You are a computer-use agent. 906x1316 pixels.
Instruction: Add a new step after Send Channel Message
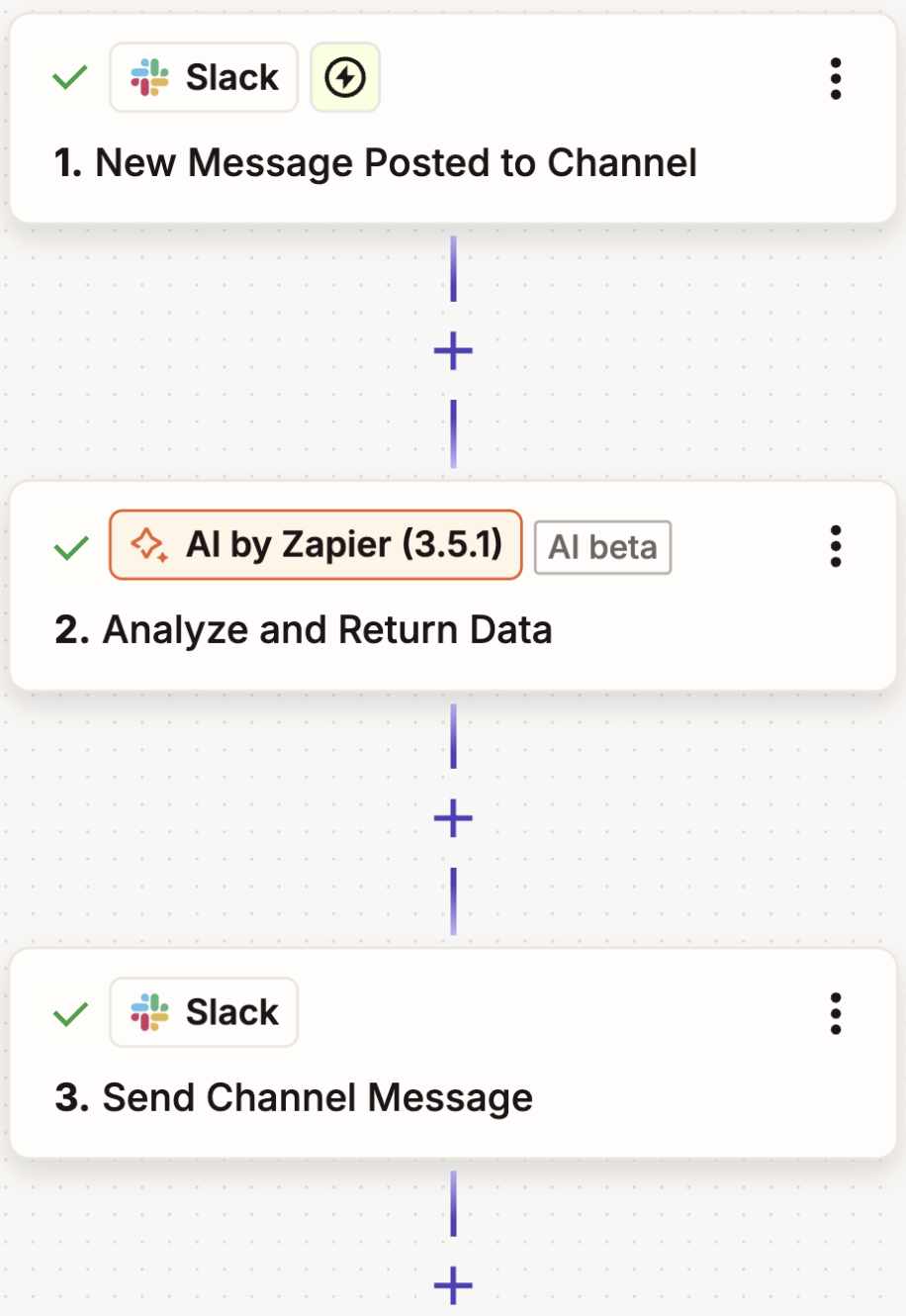[452, 1286]
